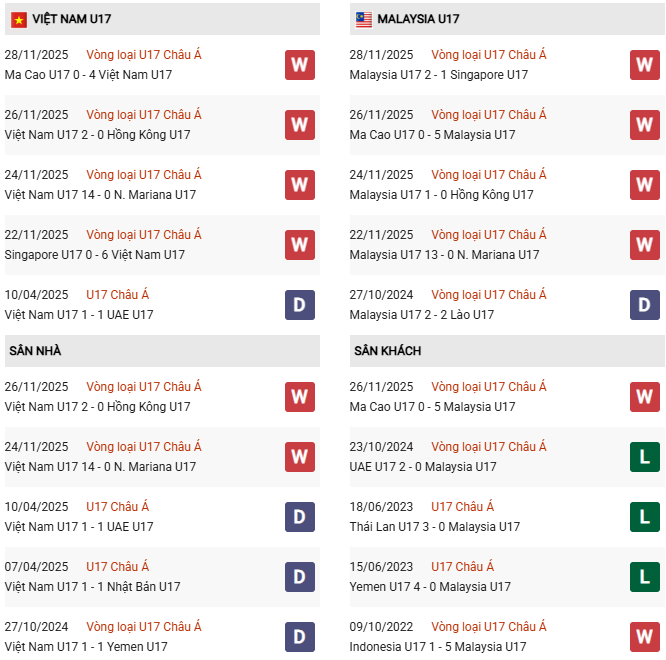Click the Việt Nam U17 14-0 N. Mariana result under VIỆT NAM U17

tap(100, 195)
